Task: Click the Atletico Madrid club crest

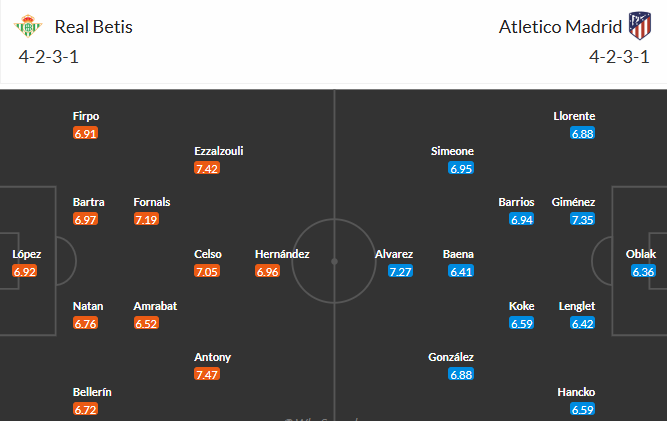Action: coord(637,26)
